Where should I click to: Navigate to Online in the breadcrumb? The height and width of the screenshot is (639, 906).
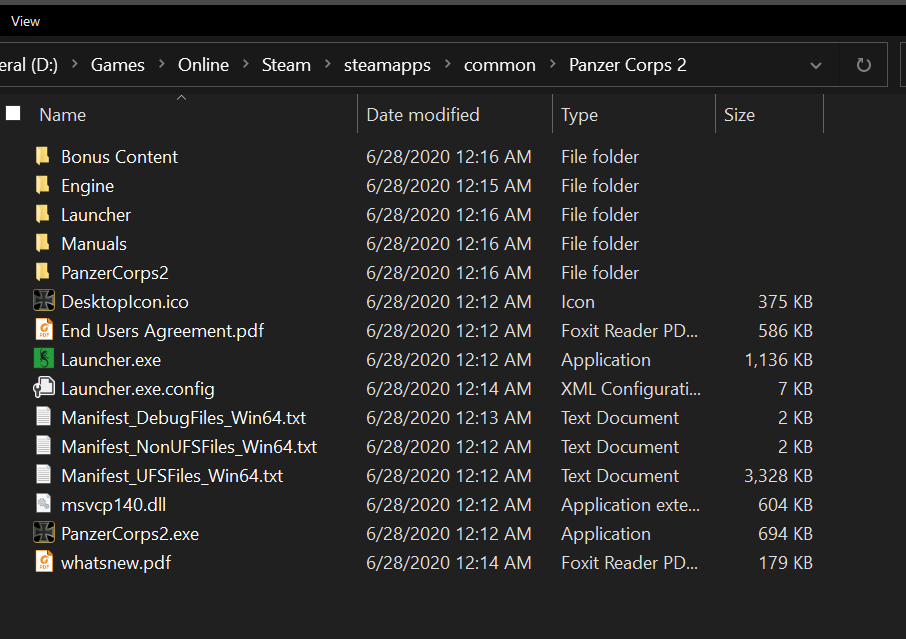pos(203,65)
